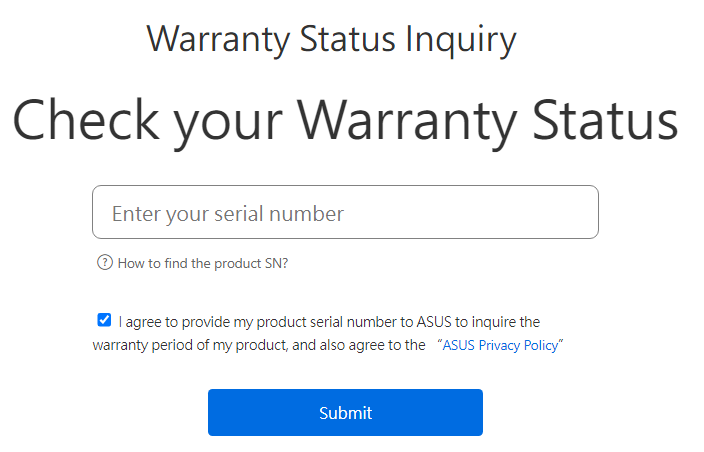Click the word "Submit" on the button
The height and width of the screenshot is (452, 704).
pyautogui.click(x=345, y=413)
